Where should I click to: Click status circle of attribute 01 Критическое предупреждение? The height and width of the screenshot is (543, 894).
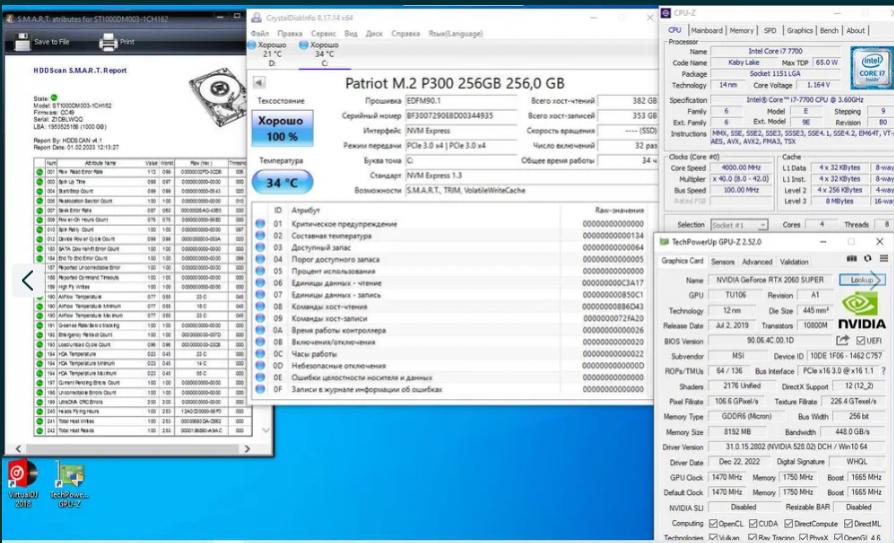260,224
